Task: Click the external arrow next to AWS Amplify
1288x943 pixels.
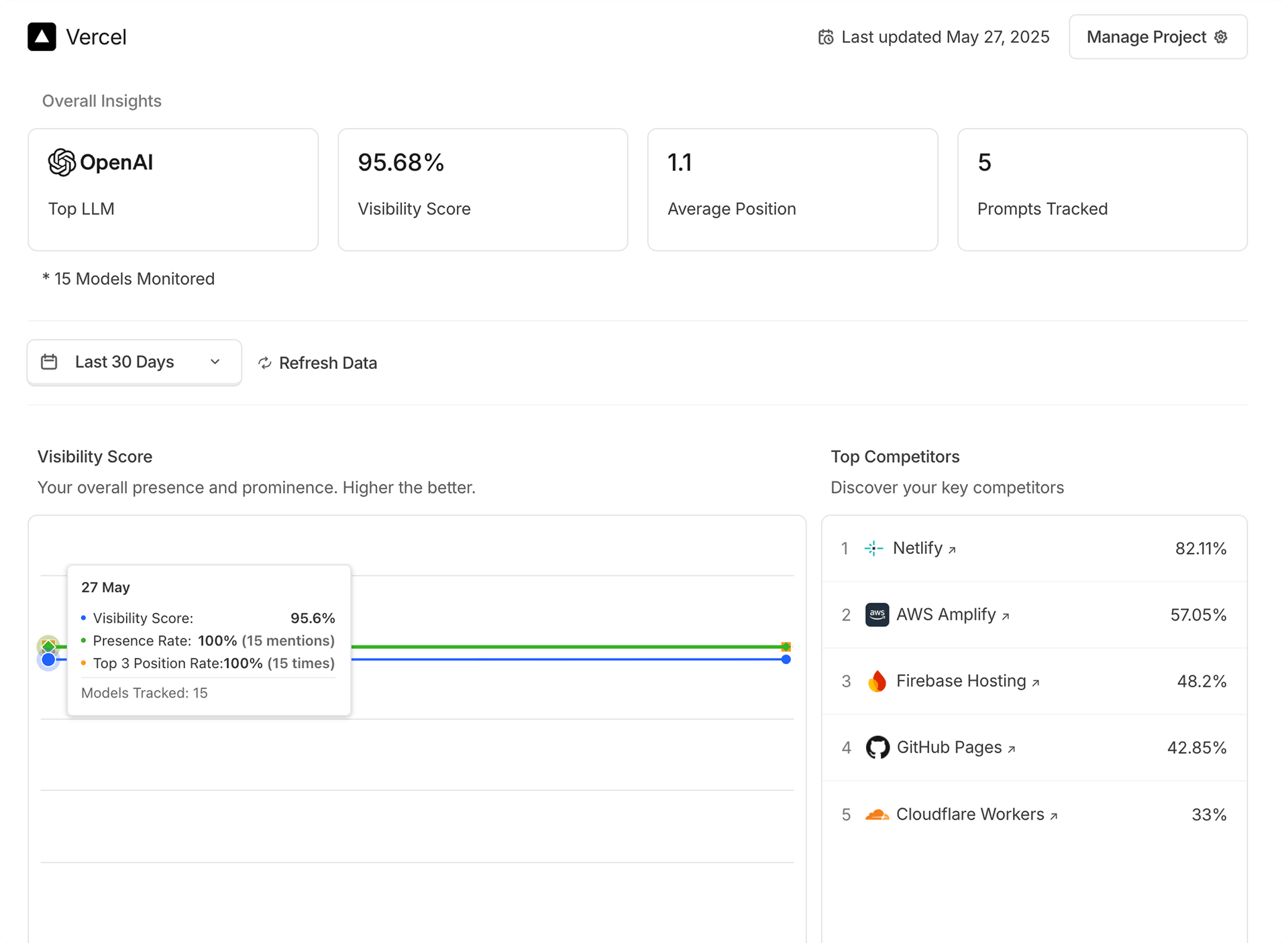Action: (x=1006, y=616)
